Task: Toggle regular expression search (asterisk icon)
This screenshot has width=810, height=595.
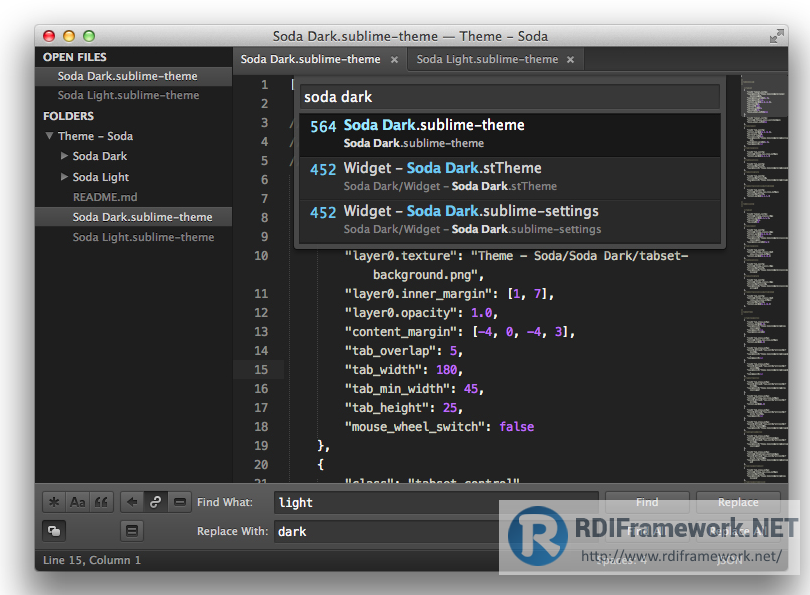Action: pyautogui.click(x=54, y=502)
